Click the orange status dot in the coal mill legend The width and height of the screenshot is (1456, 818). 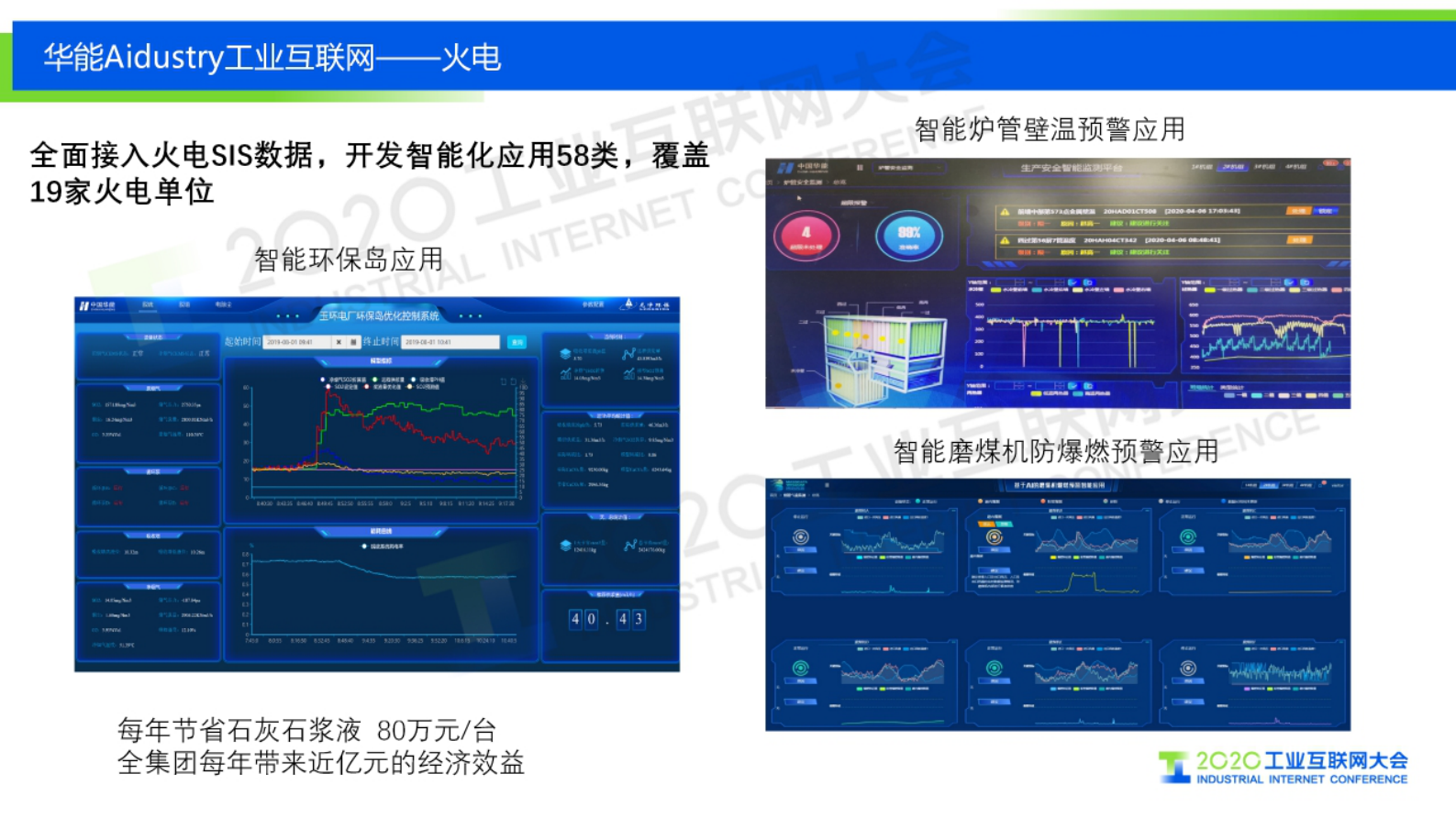click(981, 502)
